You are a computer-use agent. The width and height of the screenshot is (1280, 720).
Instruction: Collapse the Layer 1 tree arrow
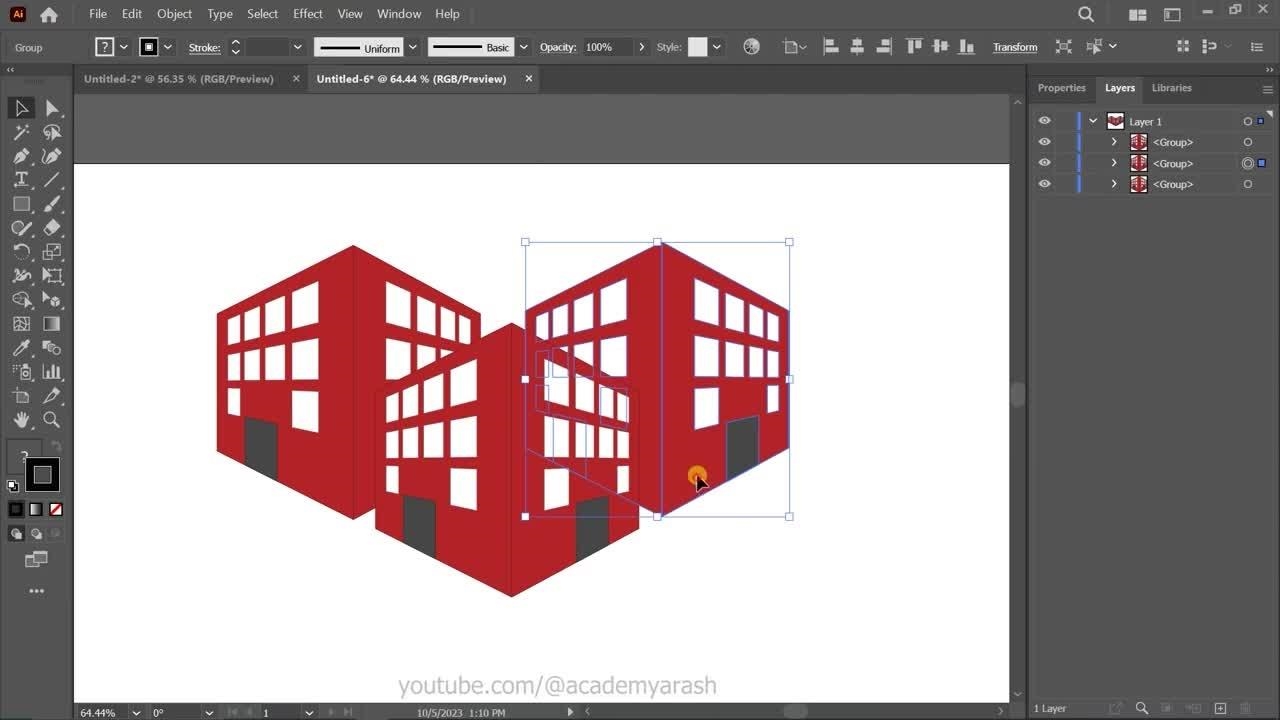pyautogui.click(x=1093, y=121)
